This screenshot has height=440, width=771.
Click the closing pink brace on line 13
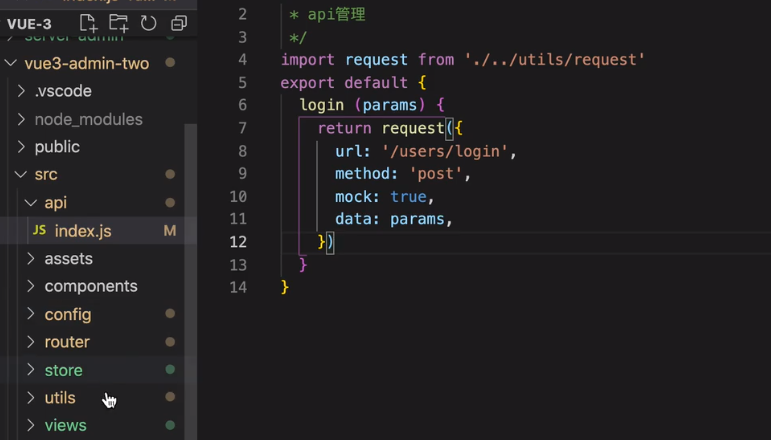pos(303,264)
